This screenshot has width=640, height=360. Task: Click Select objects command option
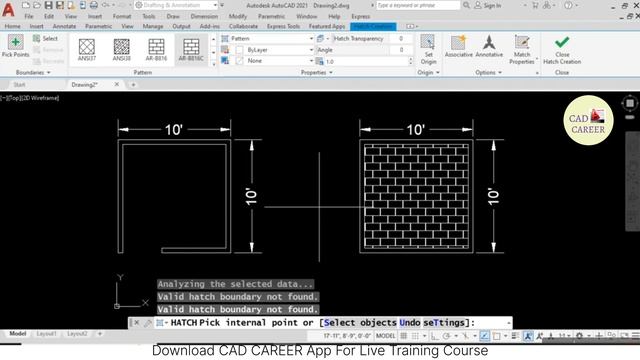(360, 322)
